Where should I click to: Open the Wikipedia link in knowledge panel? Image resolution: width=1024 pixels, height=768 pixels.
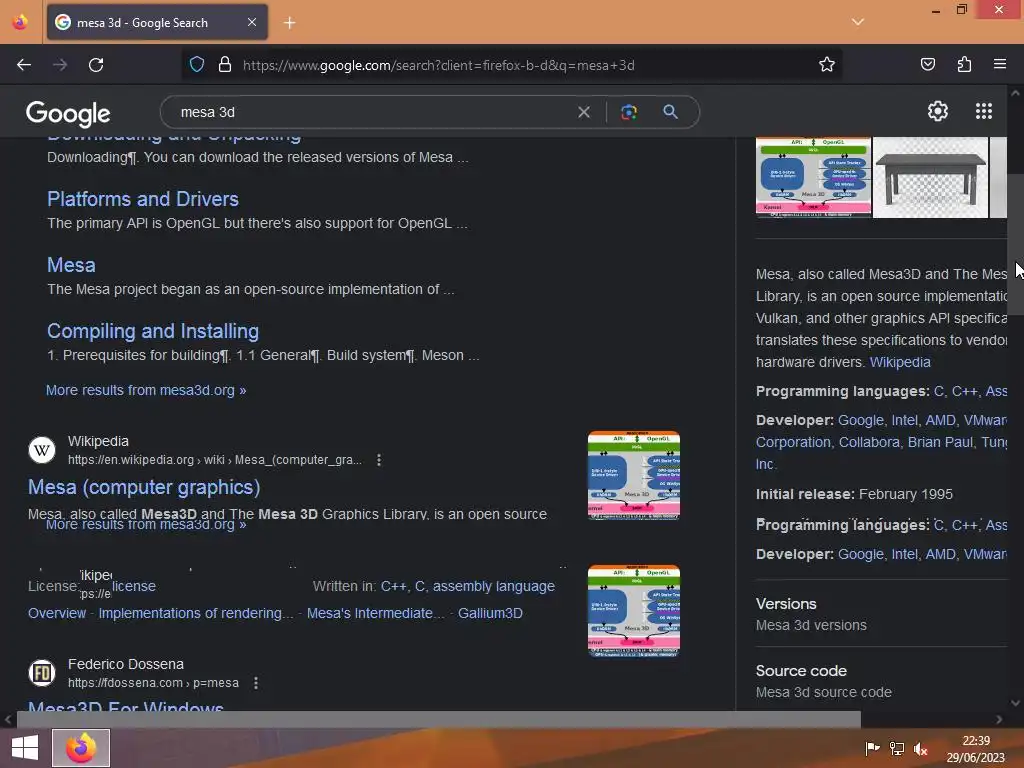[x=900, y=362]
